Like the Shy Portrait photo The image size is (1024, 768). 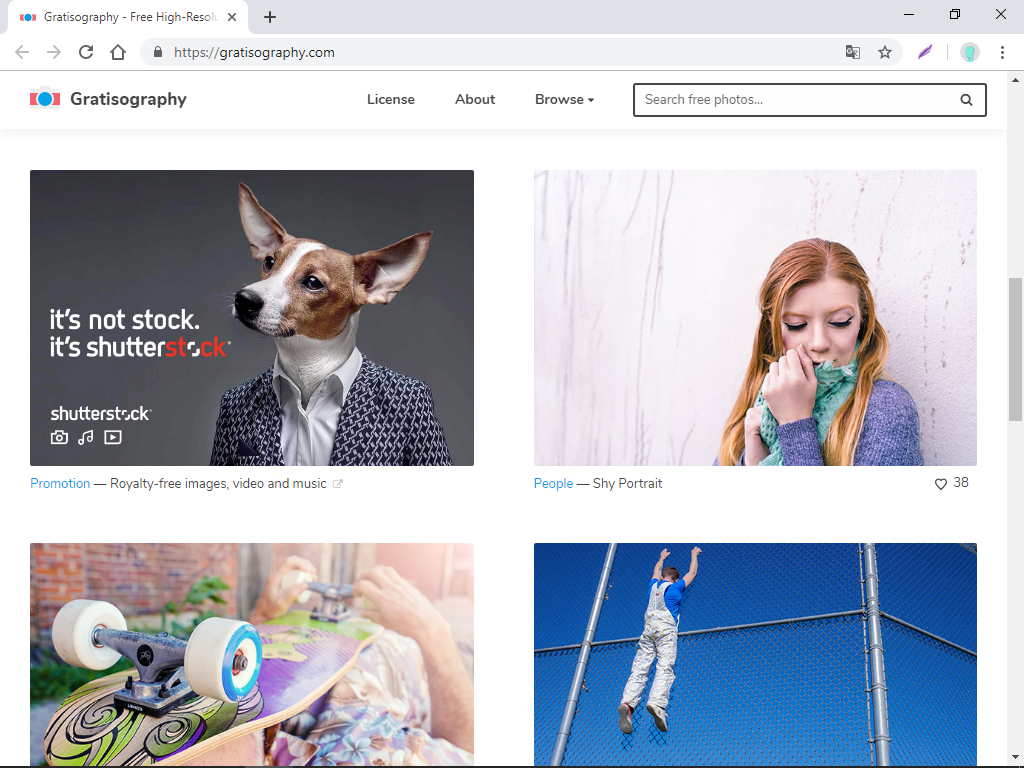click(940, 484)
